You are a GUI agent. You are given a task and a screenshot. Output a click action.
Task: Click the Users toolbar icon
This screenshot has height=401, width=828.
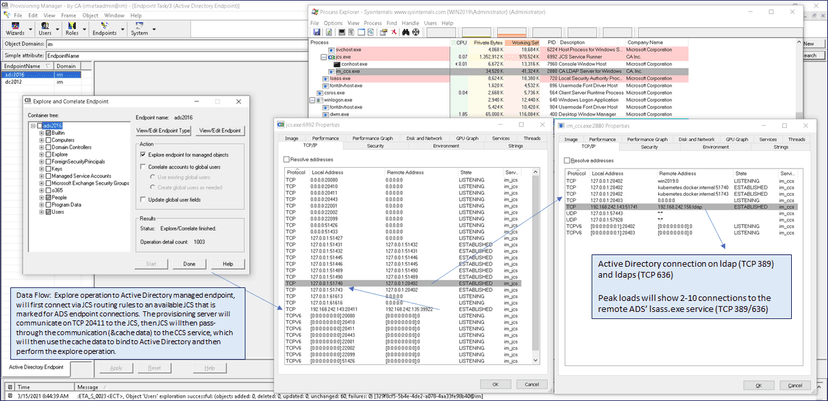[x=47, y=29]
